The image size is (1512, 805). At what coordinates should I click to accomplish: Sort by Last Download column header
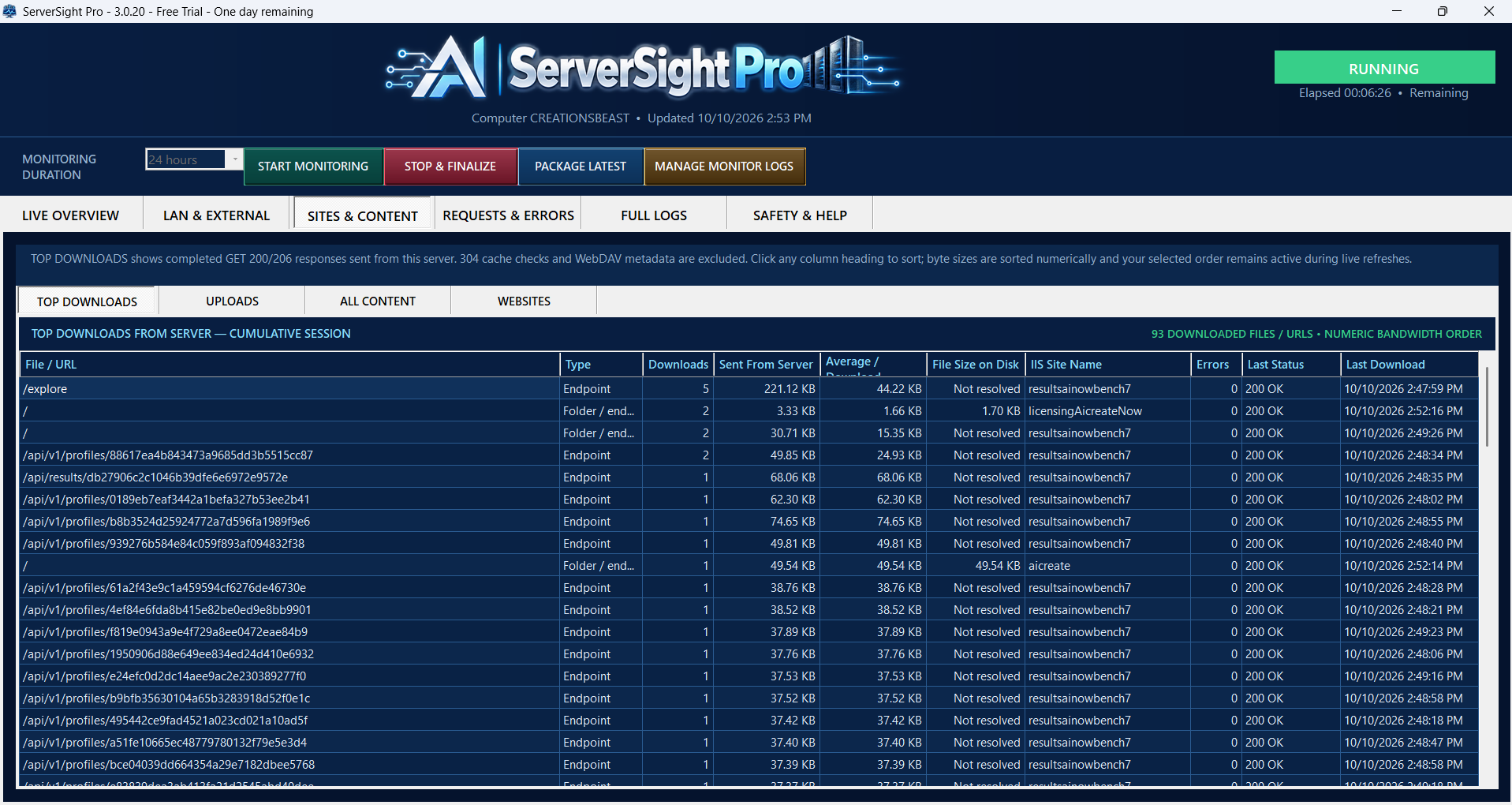tap(1409, 365)
